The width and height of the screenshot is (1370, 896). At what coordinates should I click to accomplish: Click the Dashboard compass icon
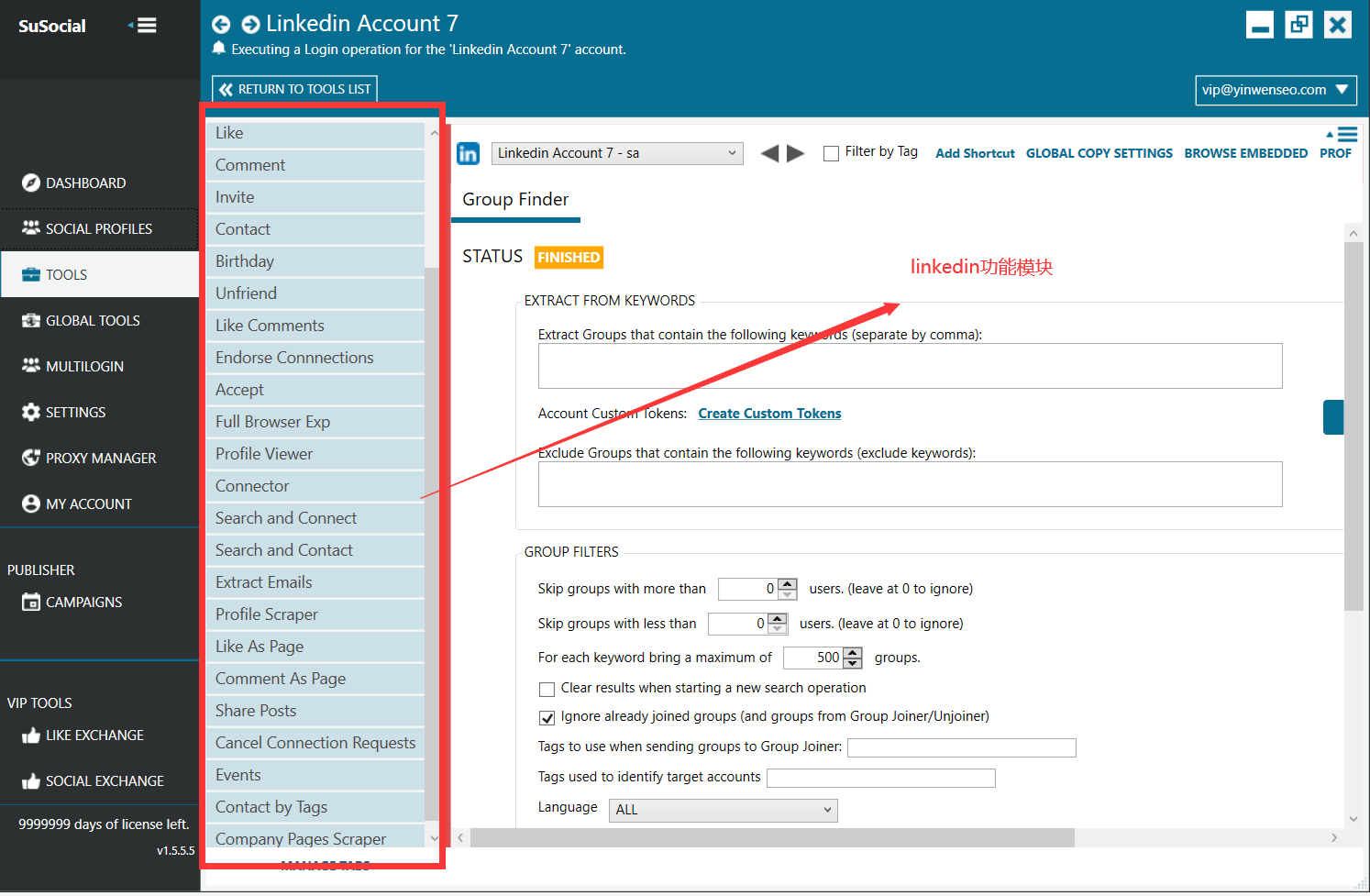(31, 183)
